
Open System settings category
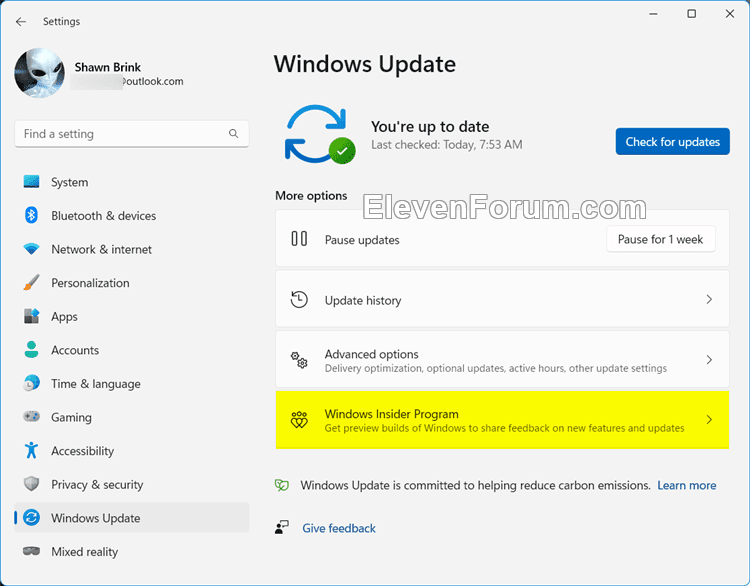coord(69,182)
